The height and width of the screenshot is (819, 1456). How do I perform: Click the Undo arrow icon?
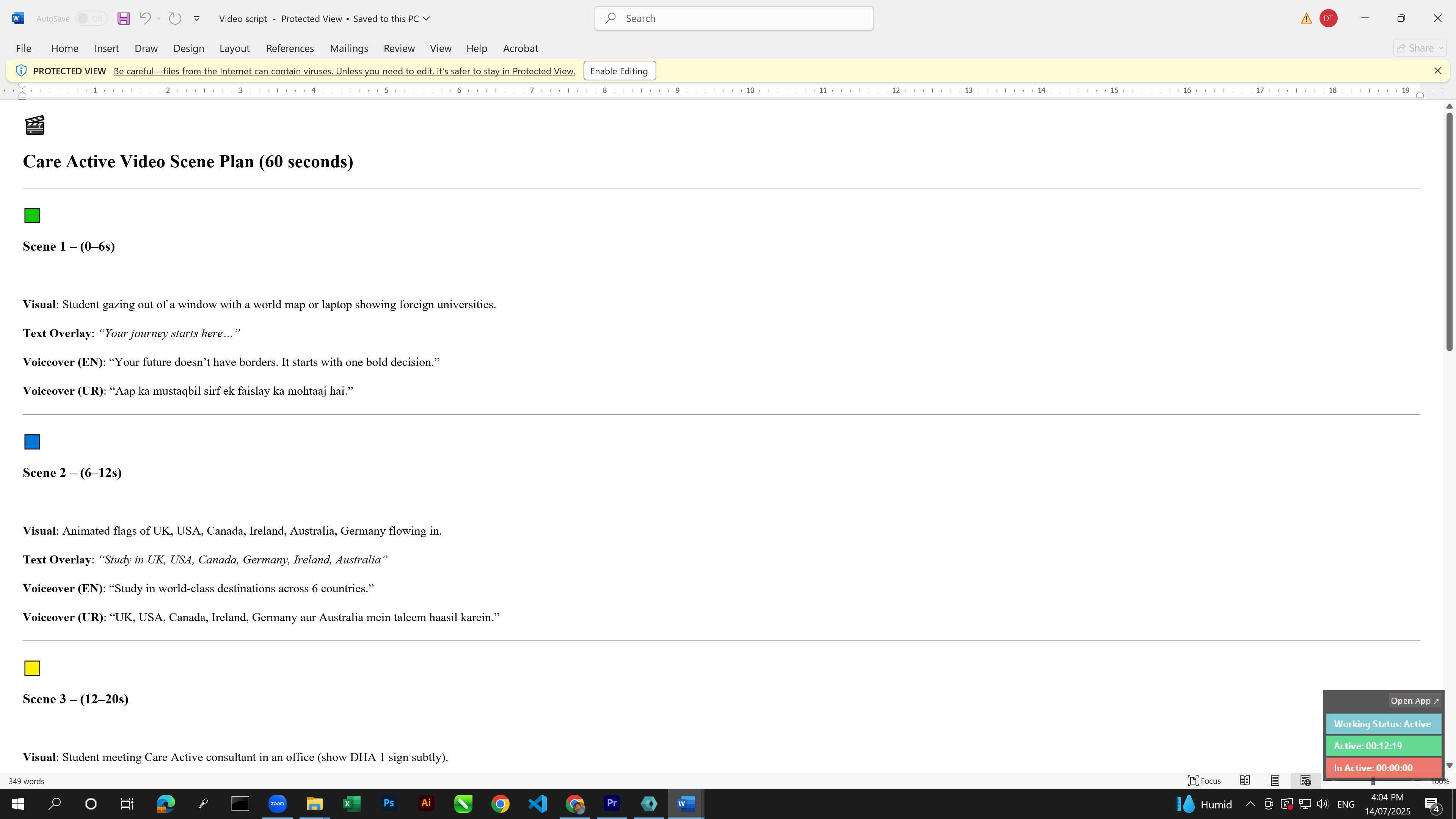(145, 19)
